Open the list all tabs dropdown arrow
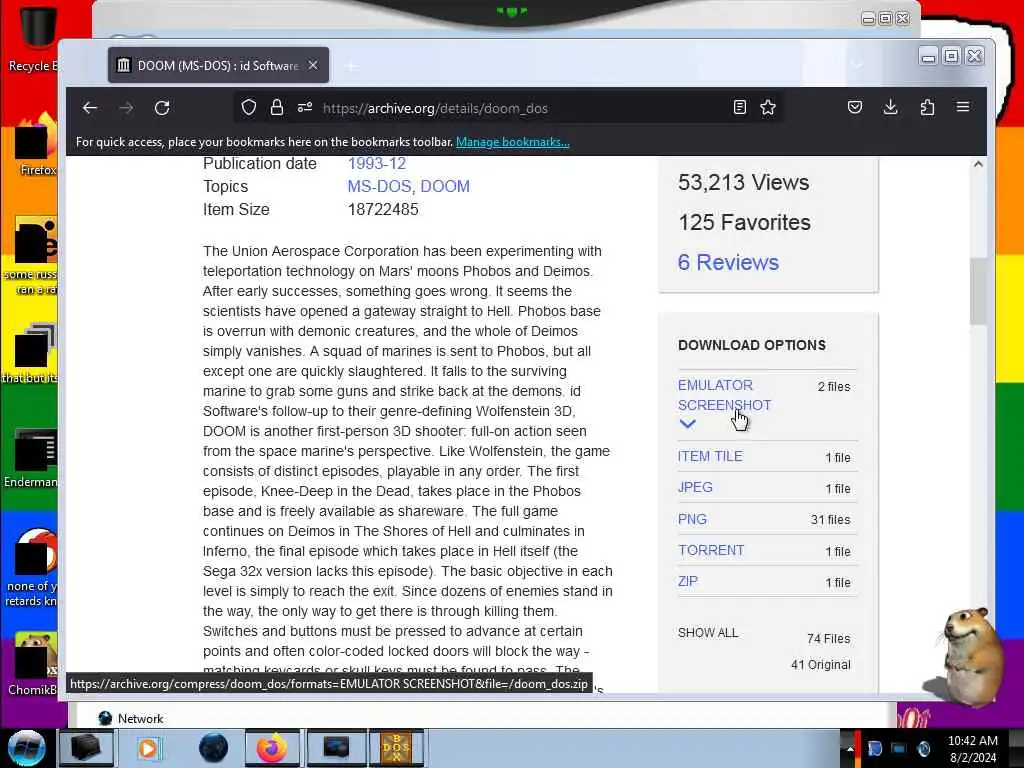Image resolution: width=1024 pixels, height=768 pixels. (x=857, y=65)
